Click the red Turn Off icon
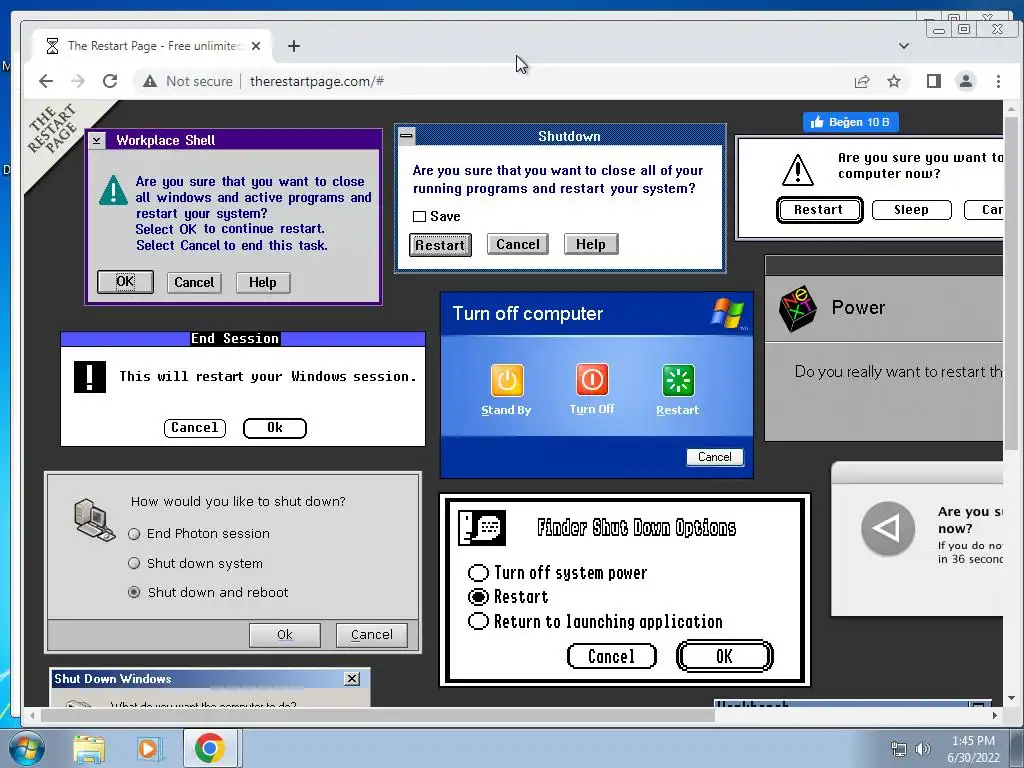The height and width of the screenshot is (768, 1024). 592,379
